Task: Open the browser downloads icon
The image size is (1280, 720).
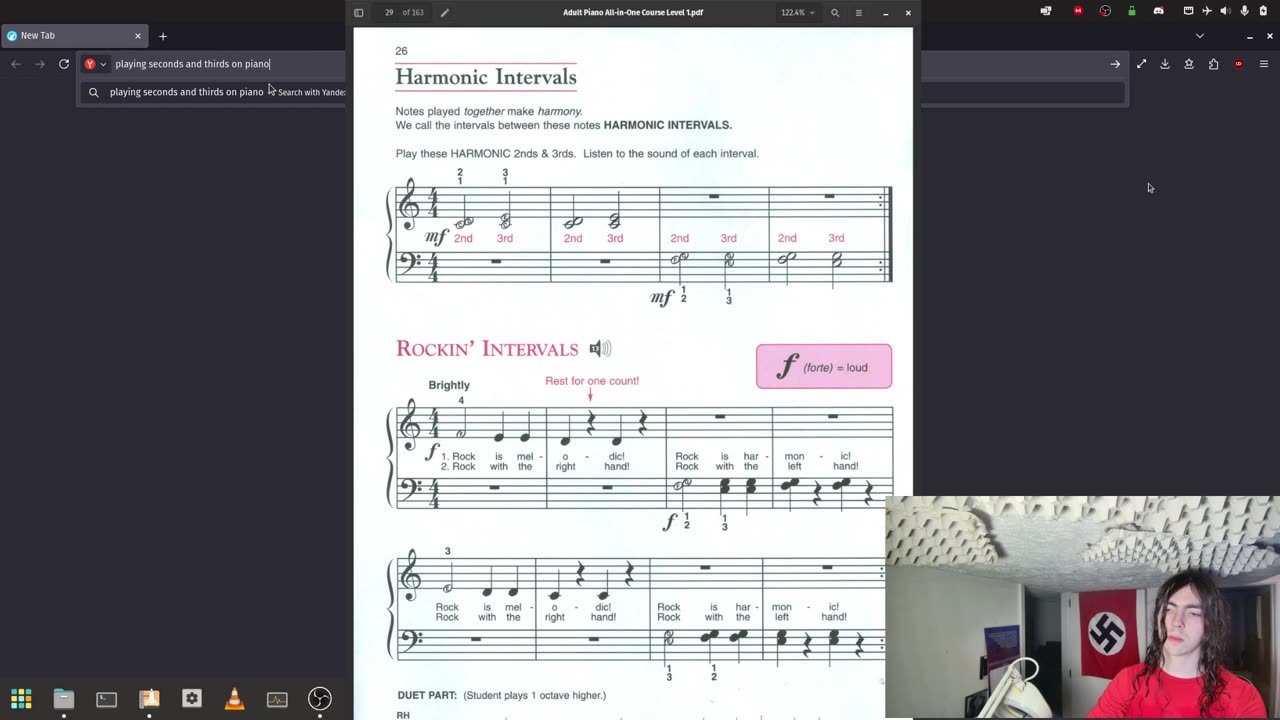Action: point(1165,64)
